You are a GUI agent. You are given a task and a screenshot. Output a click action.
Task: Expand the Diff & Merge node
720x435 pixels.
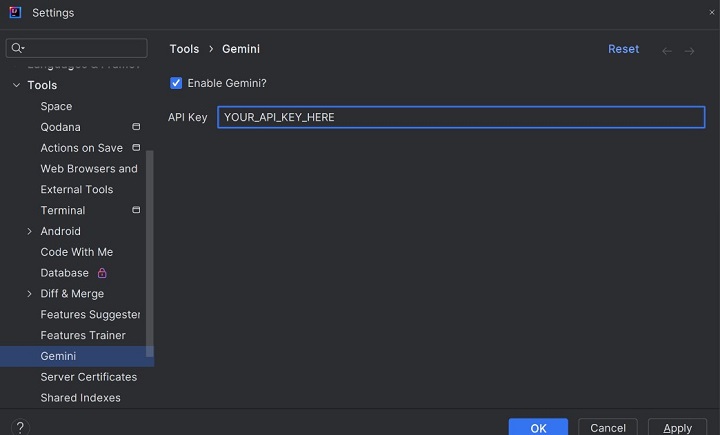tap(29, 294)
